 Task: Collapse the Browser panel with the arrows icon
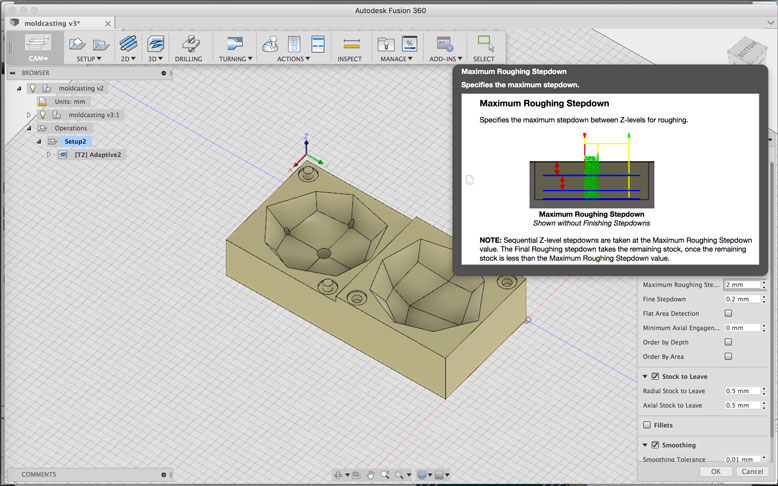[x=12, y=73]
